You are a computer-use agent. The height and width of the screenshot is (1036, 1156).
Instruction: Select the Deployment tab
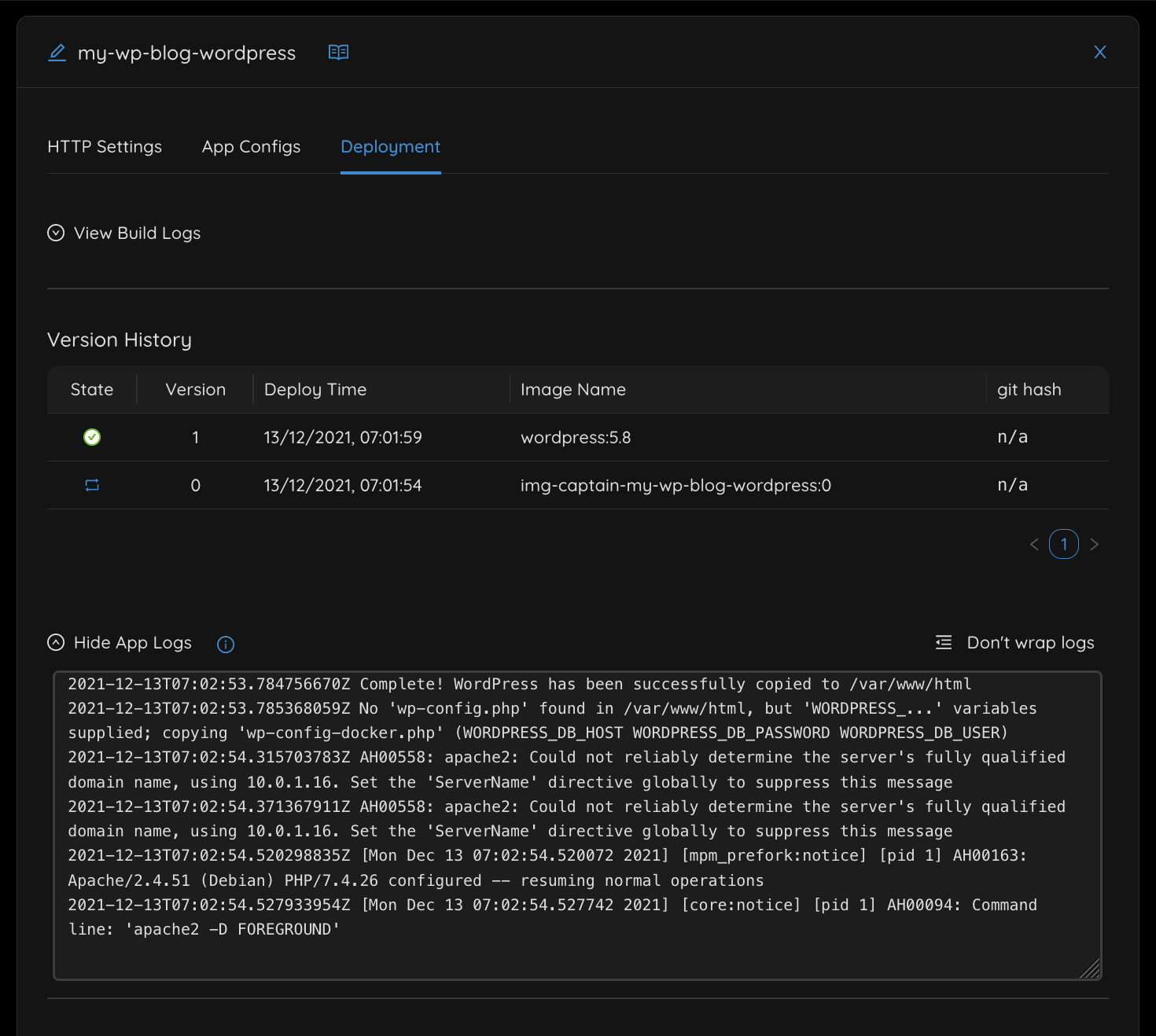point(389,146)
